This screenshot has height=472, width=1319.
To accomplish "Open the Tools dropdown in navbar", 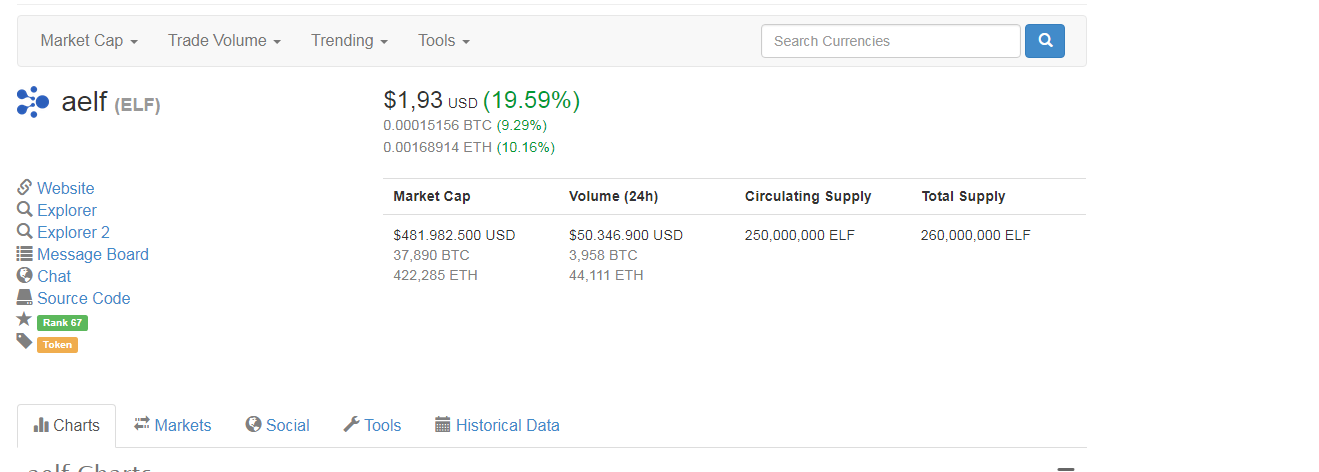I will tap(444, 41).
